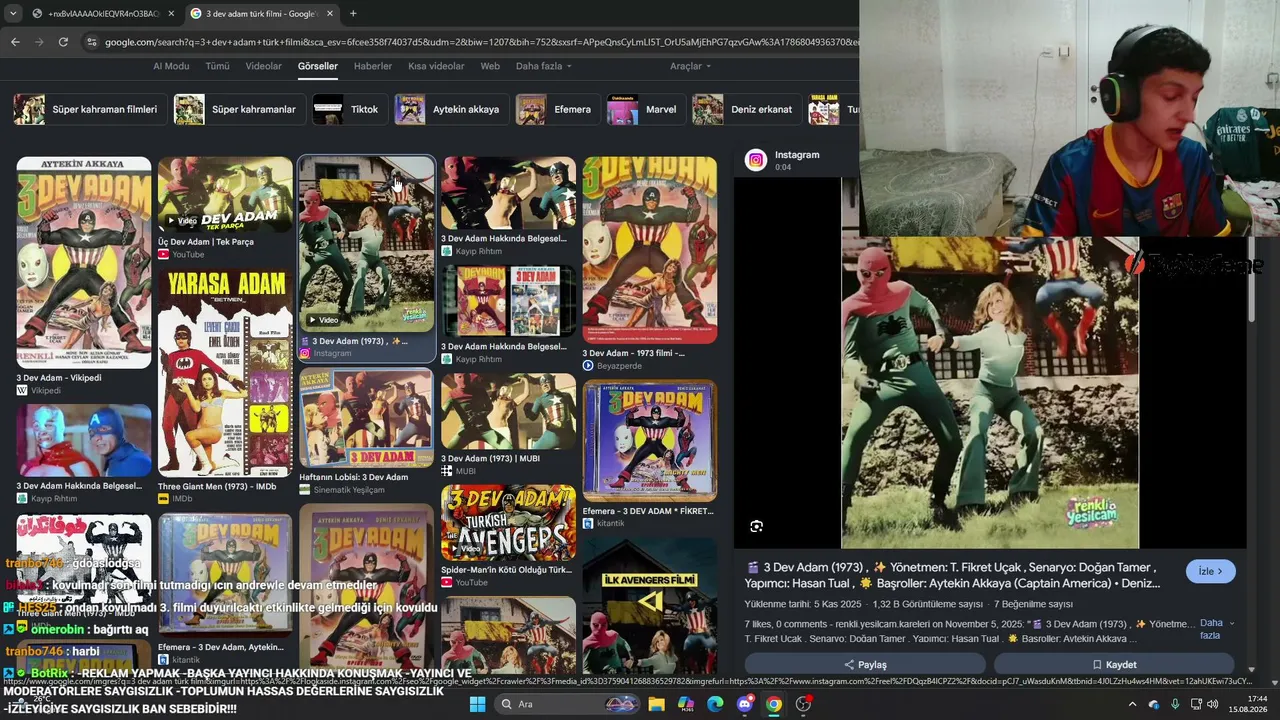1280x720 pixels.
Task: Open the Yarasa Adam poster thumbnail
Action: click(x=225, y=374)
